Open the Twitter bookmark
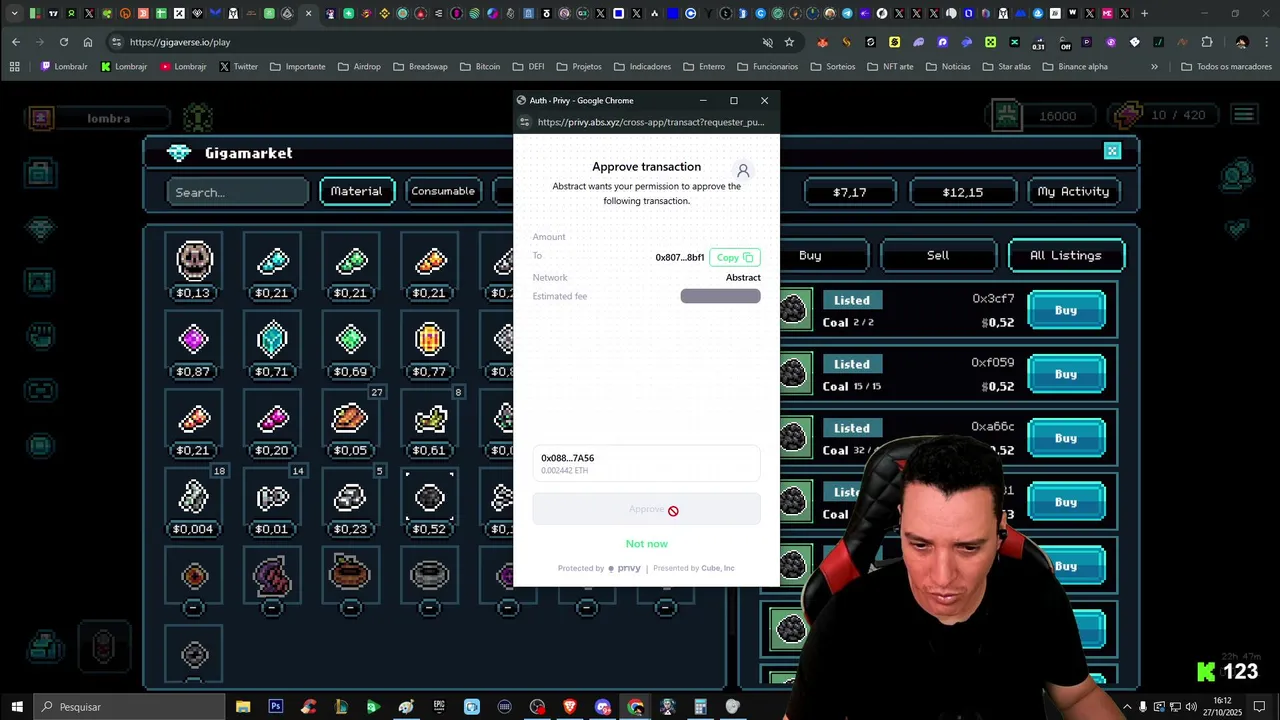Image resolution: width=1280 pixels, height=720 pixels. point(238,66)
